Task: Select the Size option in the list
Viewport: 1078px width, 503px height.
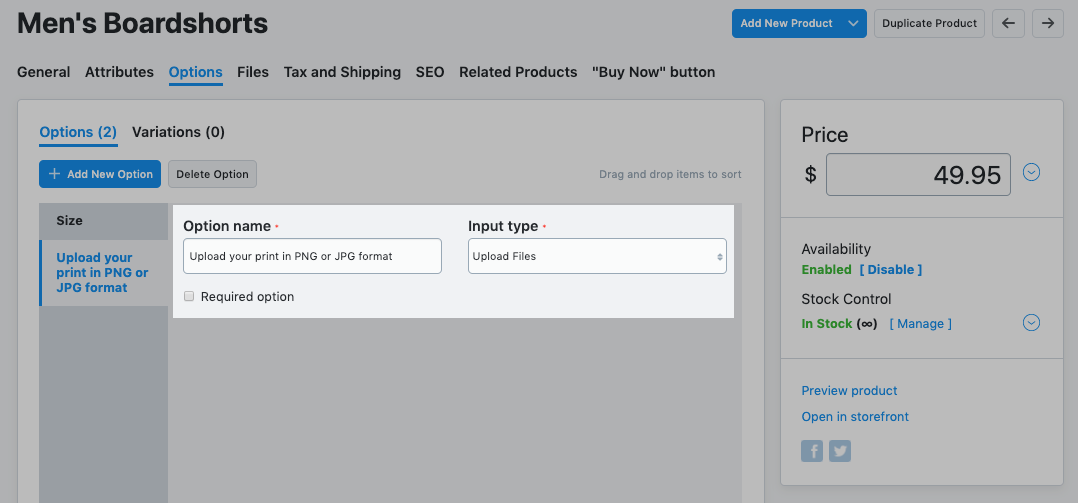Action: (x=70, y=221)
